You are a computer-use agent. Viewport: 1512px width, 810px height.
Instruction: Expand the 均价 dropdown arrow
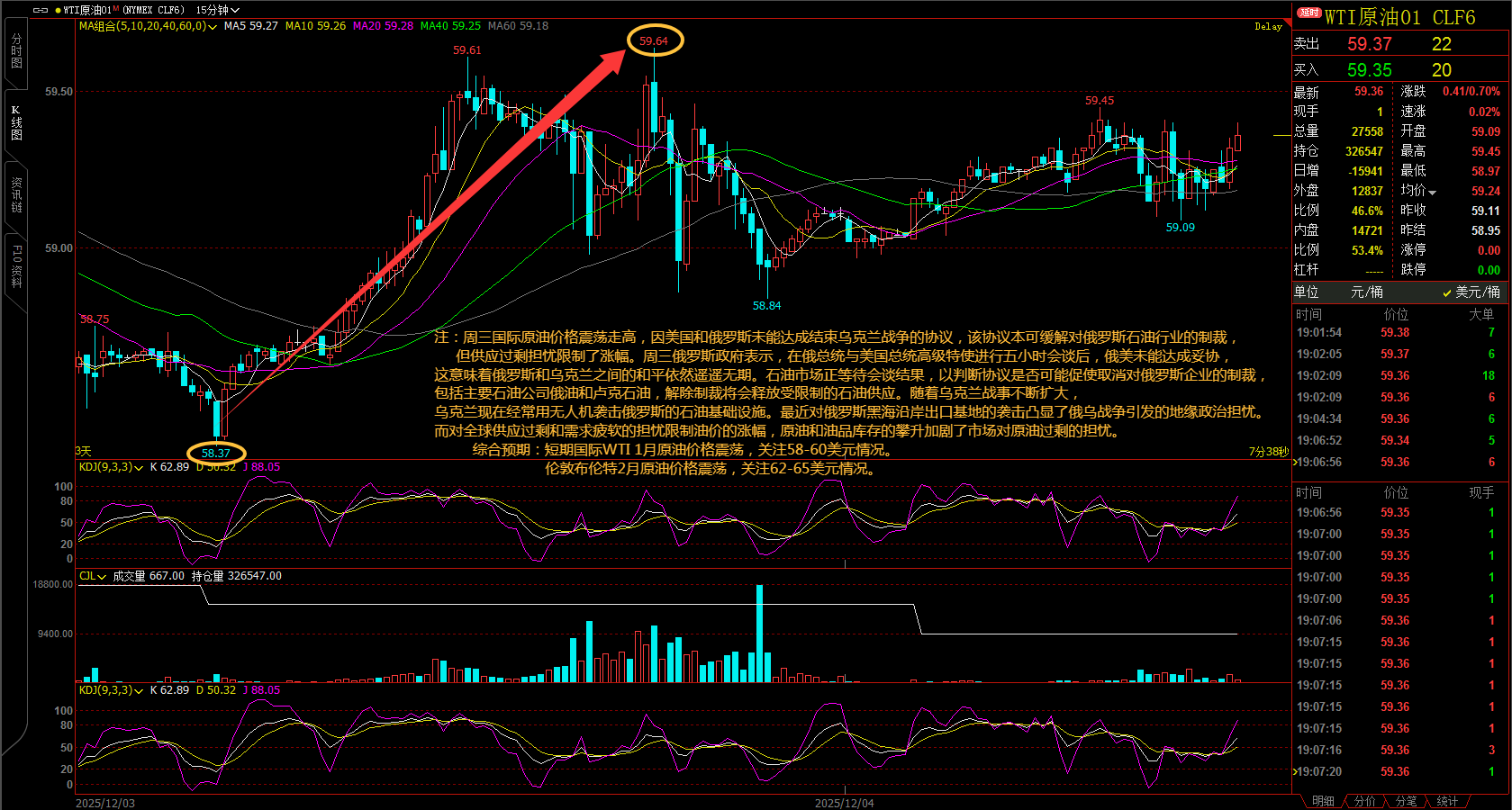(x=1433, y=192)
